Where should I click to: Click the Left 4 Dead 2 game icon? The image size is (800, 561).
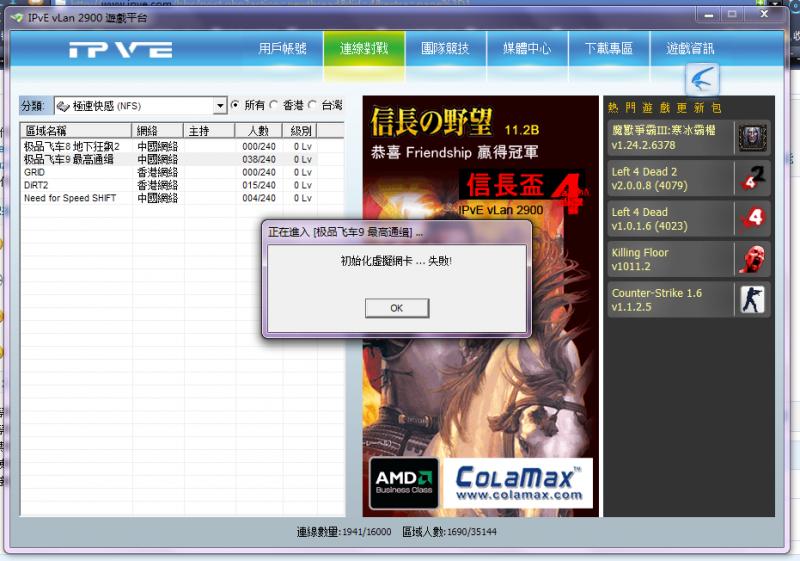753,177
